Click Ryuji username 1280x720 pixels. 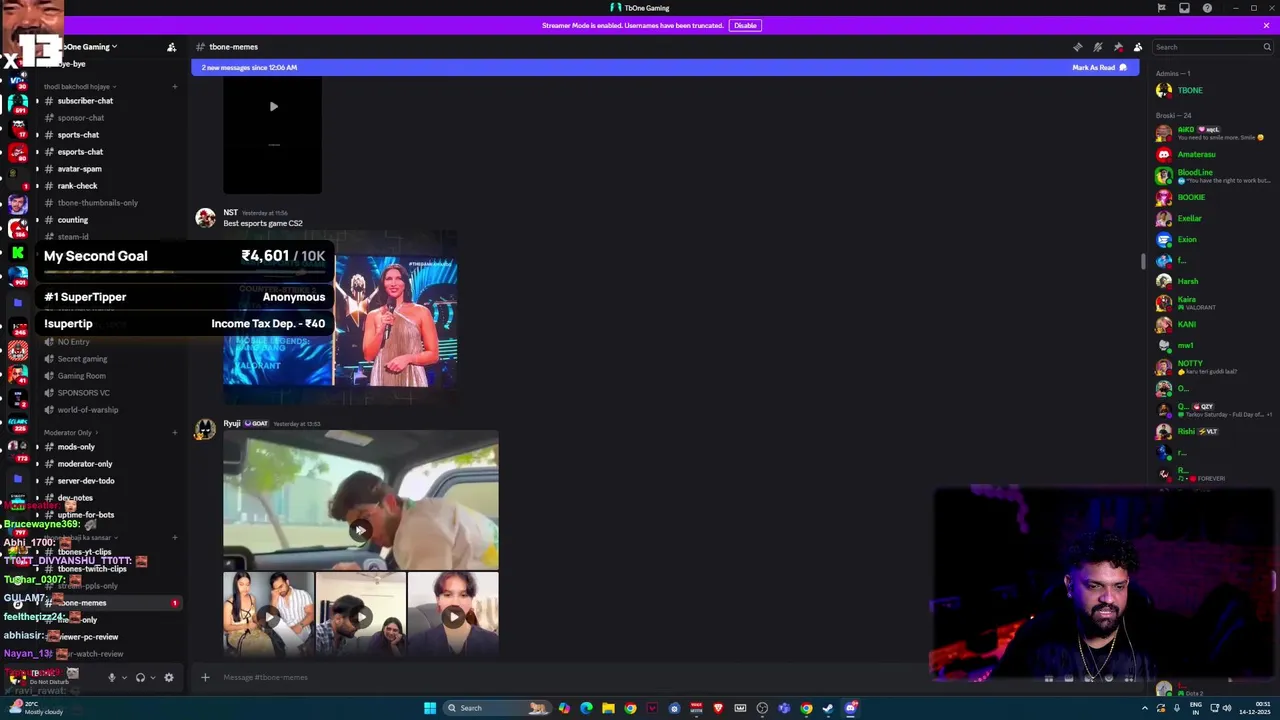pos(231,424)
